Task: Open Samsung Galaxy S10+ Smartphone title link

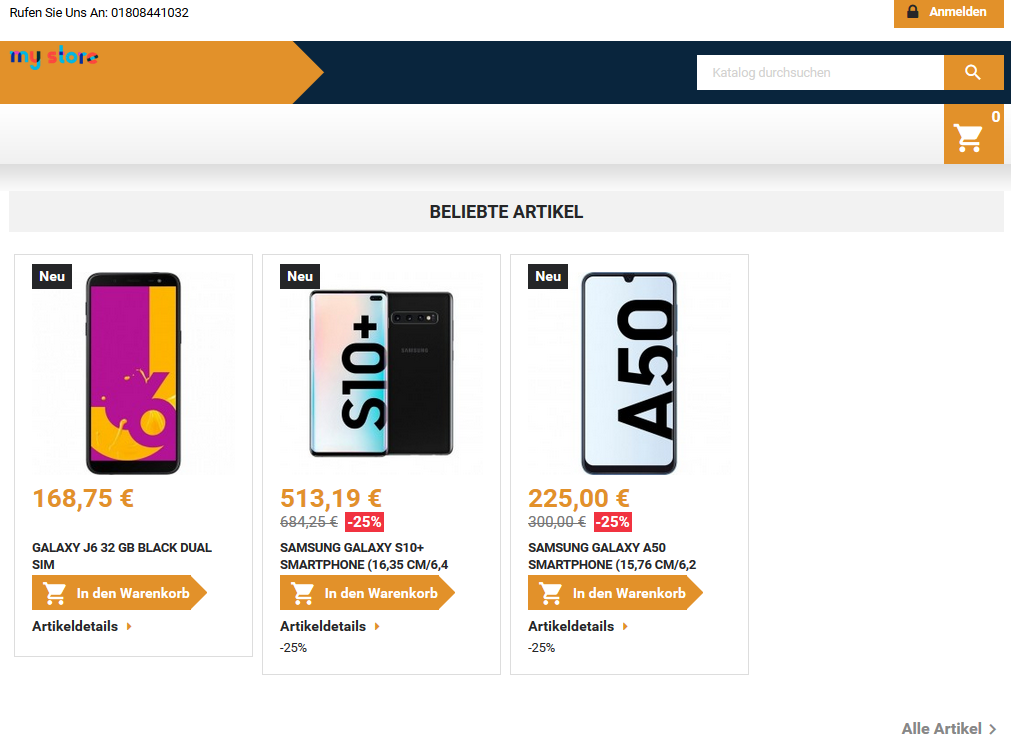Action: [364, 556]
